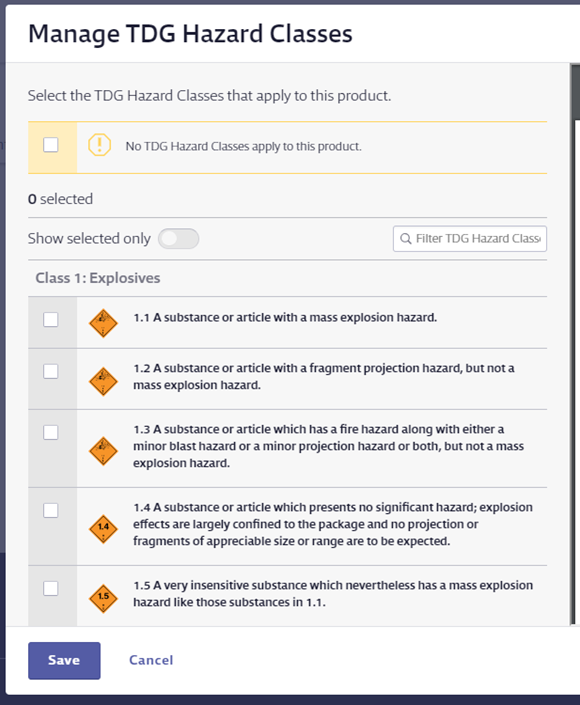Cancel the hazard classes dialog
The height and width of the screenshot is (705, 580).
pyautogui.click(x=151, y=660)
